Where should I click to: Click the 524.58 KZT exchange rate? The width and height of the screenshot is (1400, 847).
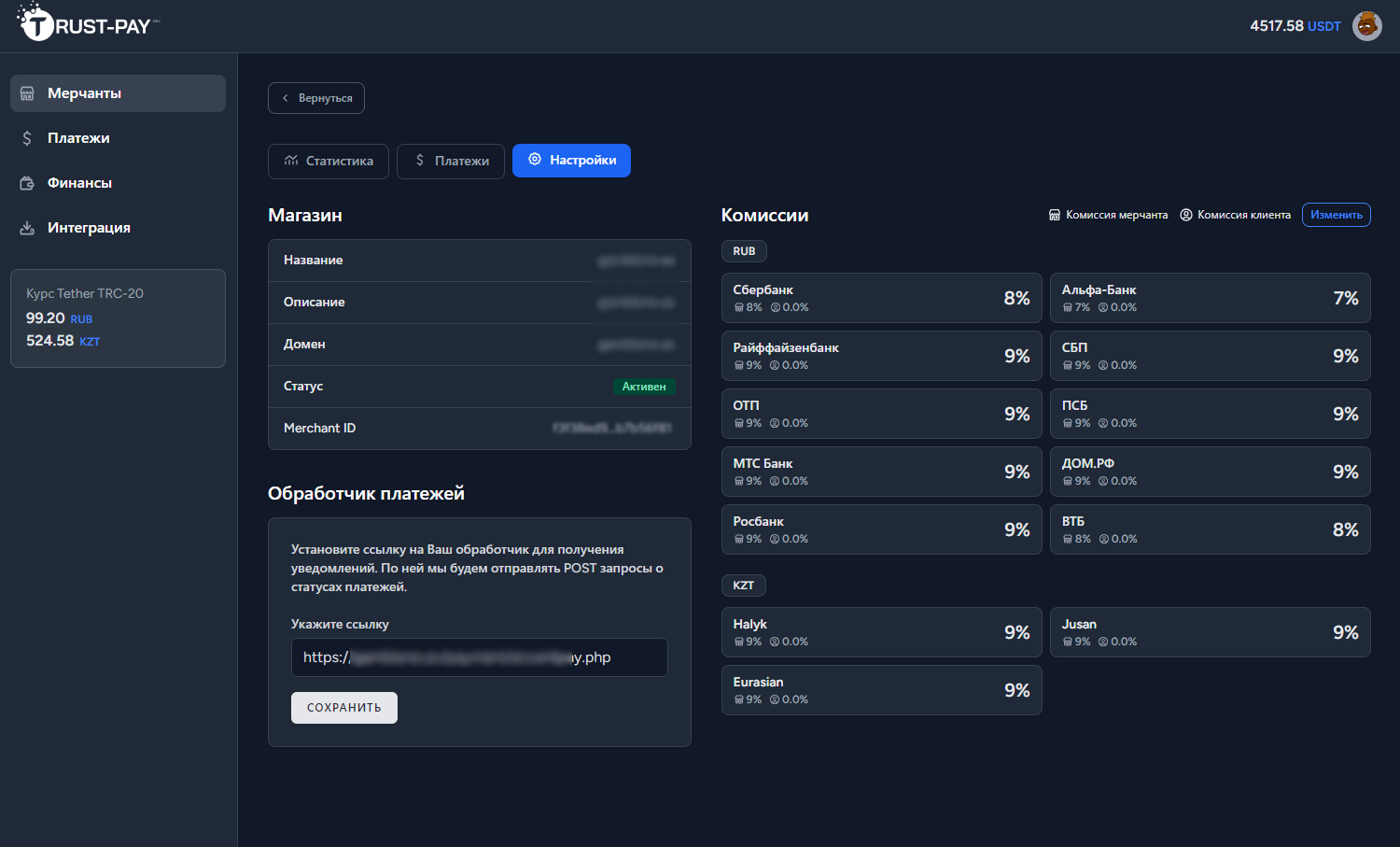coord(63,341)
